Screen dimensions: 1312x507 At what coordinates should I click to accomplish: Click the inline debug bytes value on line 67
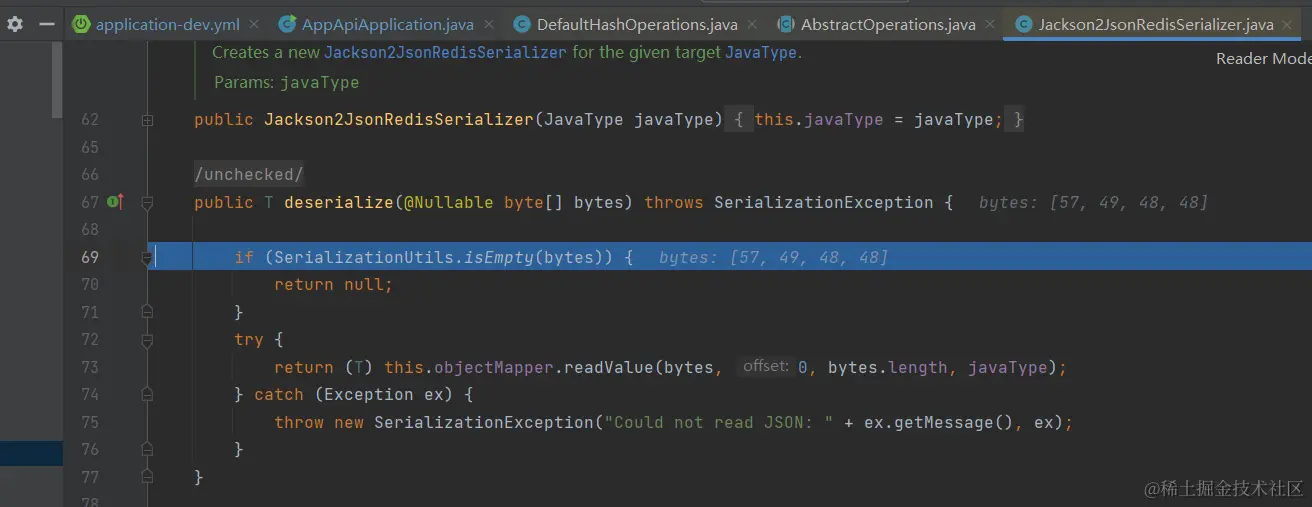[x=1093, y=202]
